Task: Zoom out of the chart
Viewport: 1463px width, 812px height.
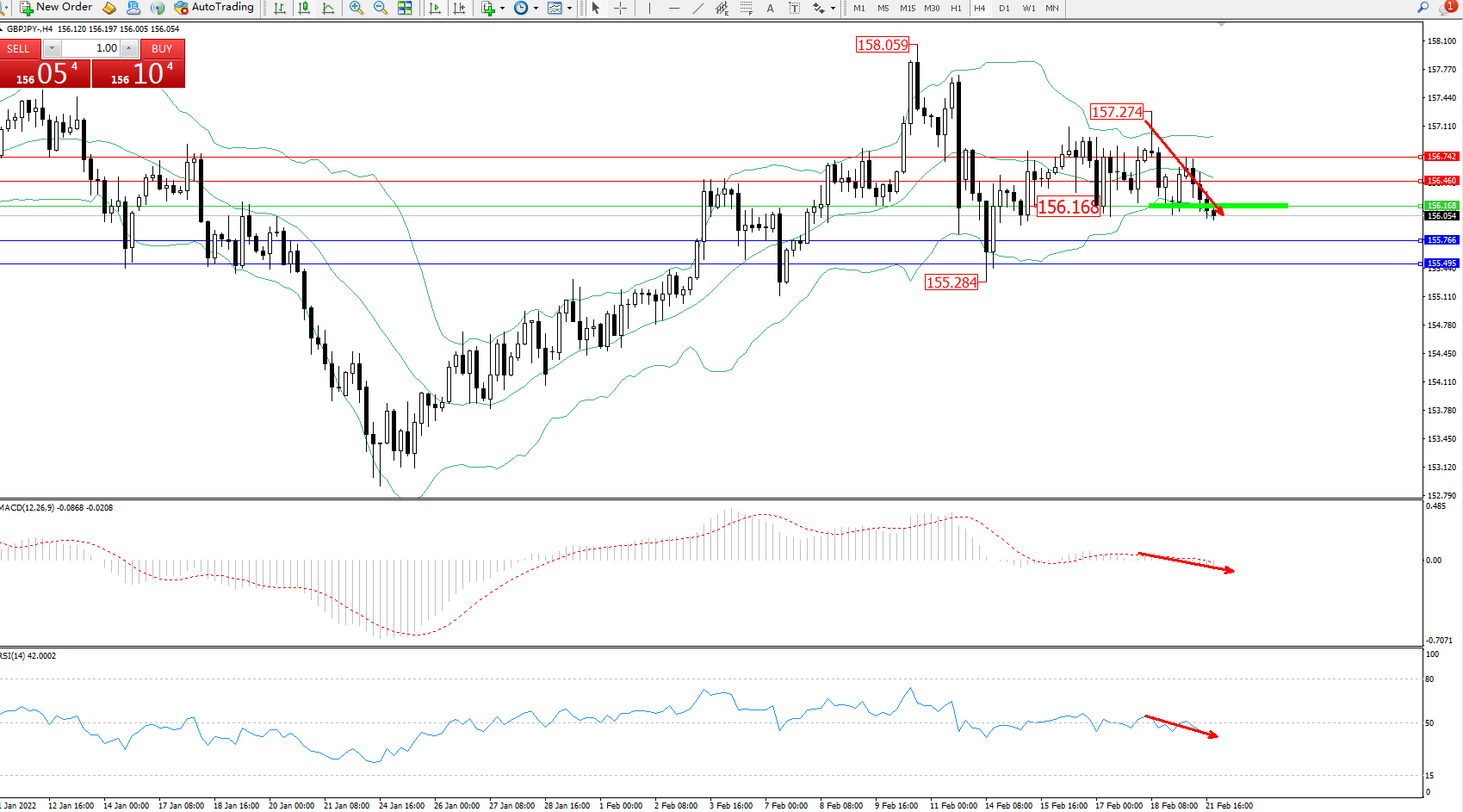Action: tap(380, 8)
